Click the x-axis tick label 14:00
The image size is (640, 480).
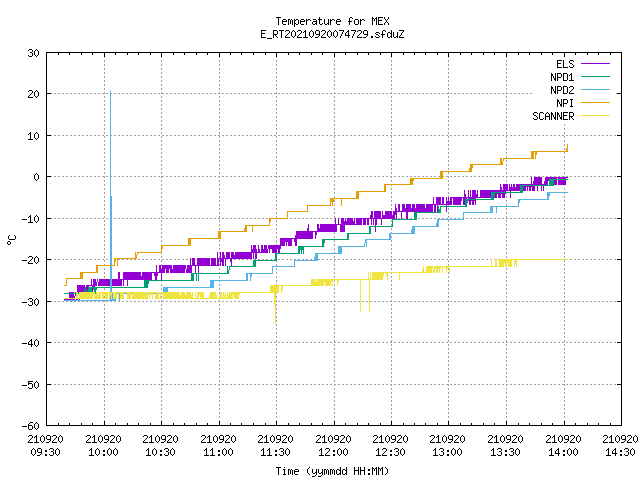coord(564,452)
